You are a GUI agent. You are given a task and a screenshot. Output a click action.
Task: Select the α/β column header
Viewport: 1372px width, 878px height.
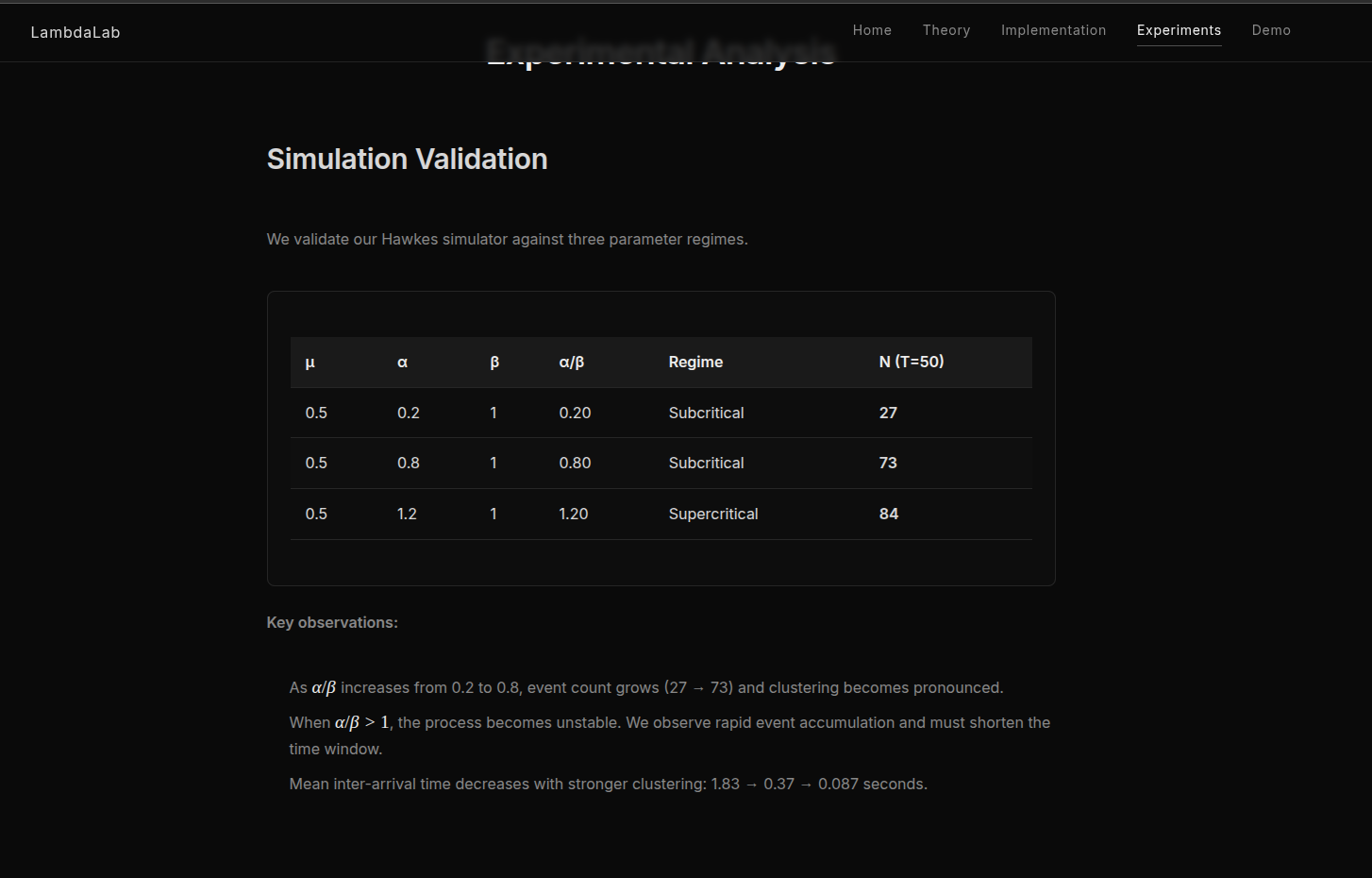571,363
